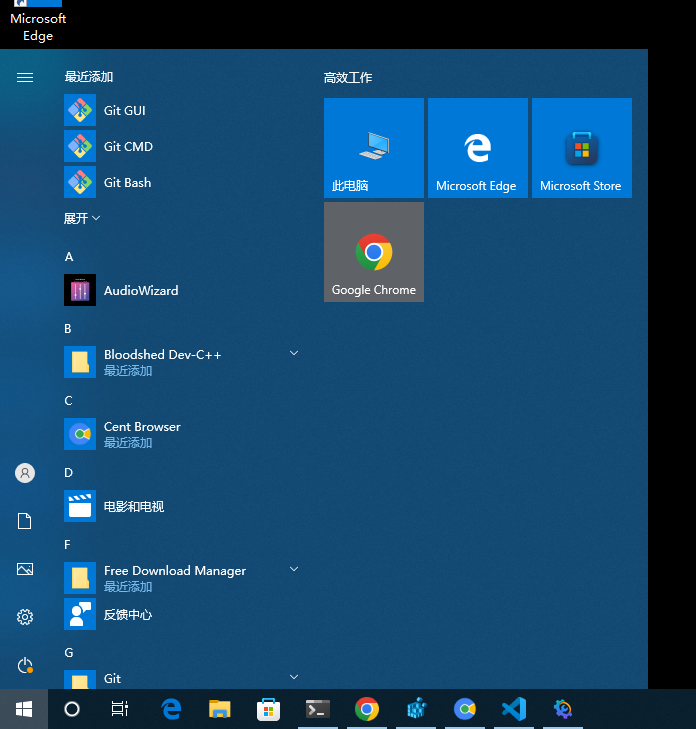
Task: Expand recently added list with 展开
Action: point(82,218)
